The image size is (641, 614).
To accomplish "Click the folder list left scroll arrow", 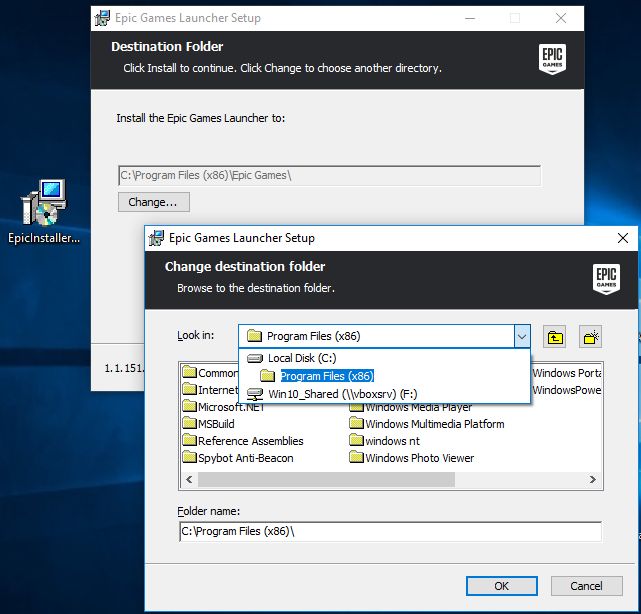I will (189, 479).
